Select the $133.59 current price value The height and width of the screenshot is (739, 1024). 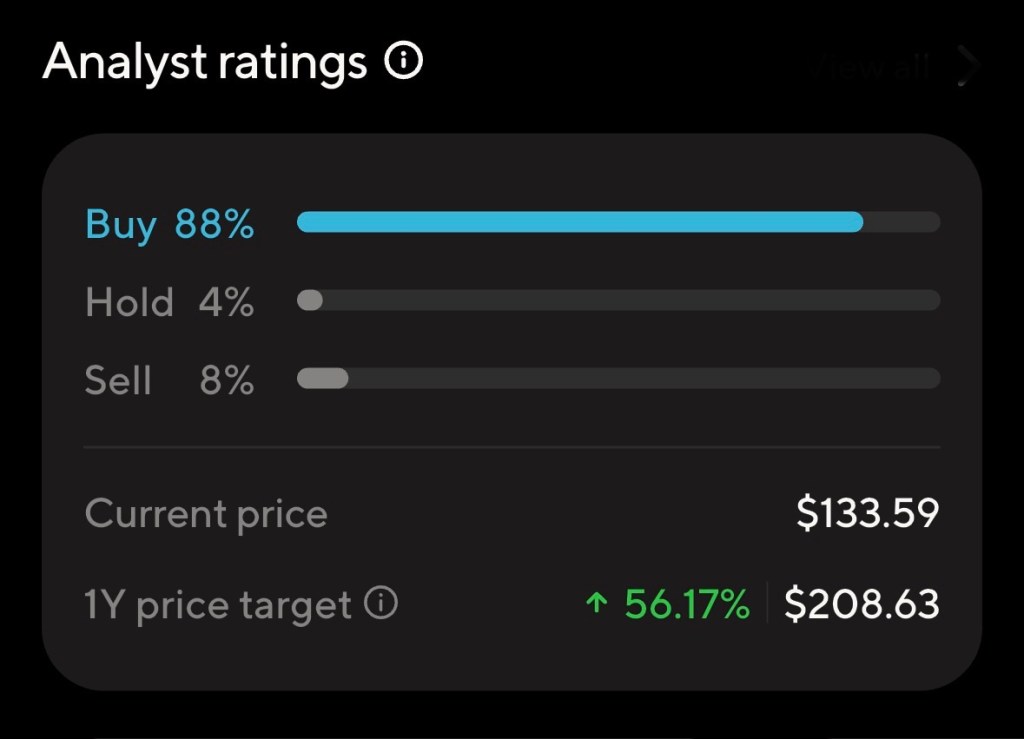coord(867,514)
